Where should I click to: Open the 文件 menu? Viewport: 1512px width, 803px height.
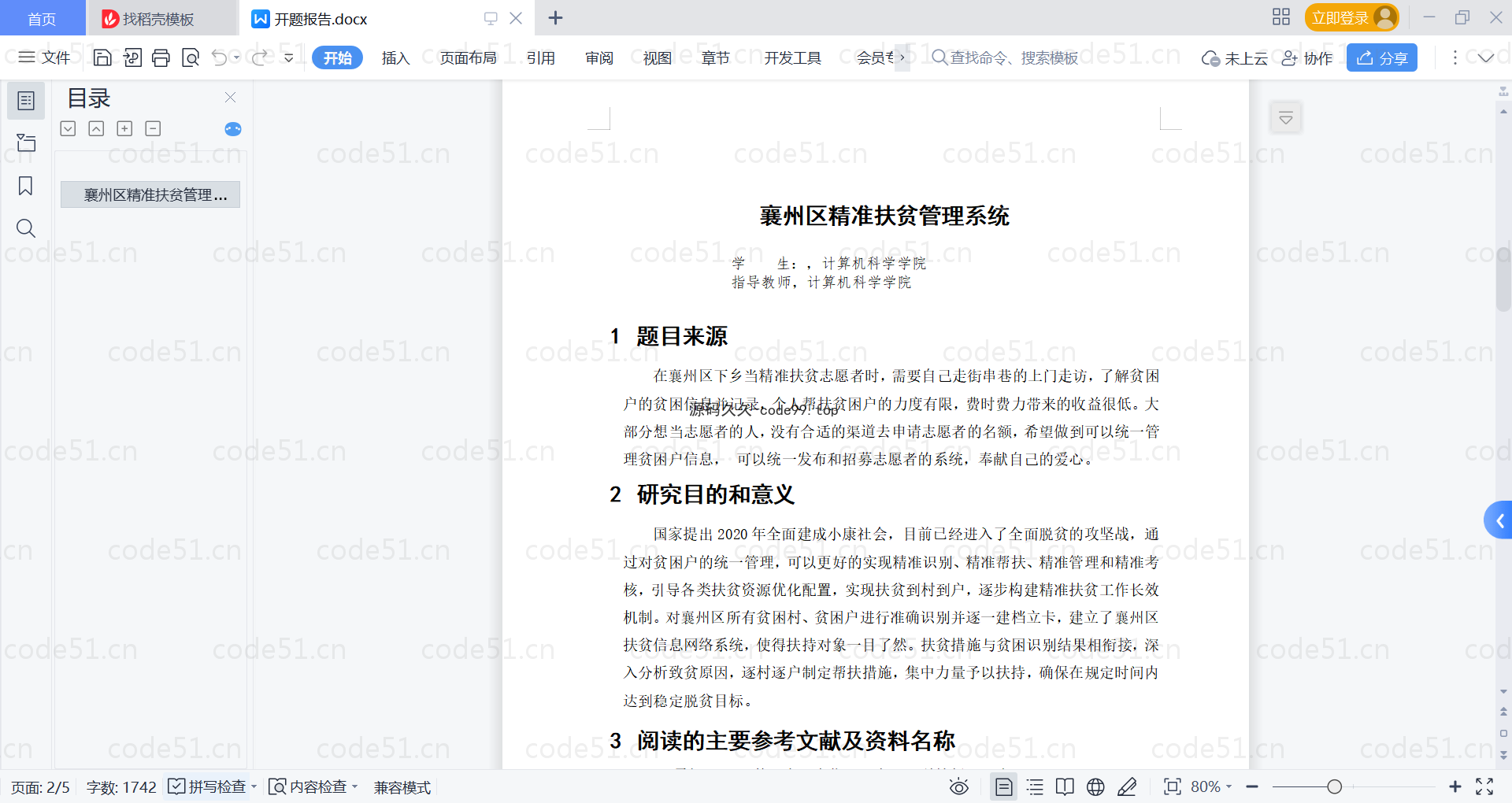(x=44, y=57)
